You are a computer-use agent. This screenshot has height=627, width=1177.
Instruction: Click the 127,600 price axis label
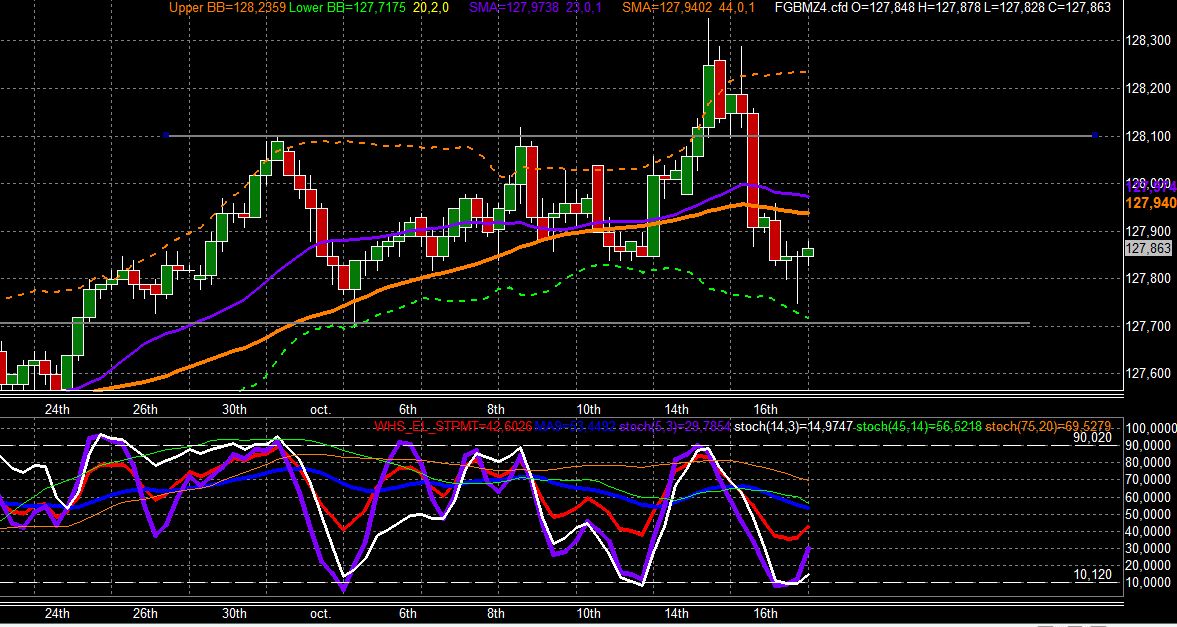[1148, 373]
